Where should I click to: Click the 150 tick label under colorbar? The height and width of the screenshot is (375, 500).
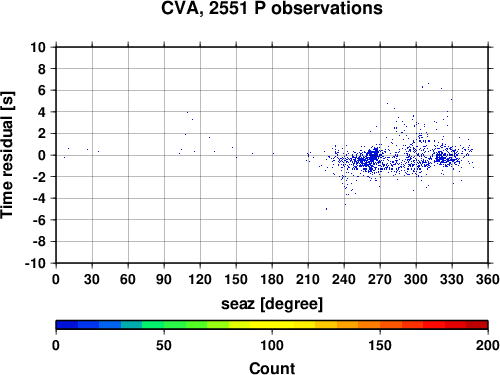pos(380,345)
